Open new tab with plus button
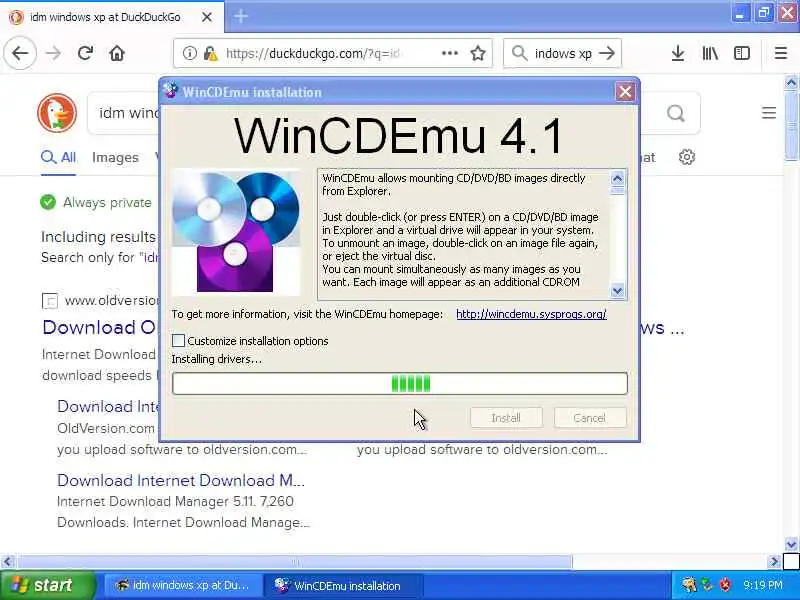The image size is (800, 600). [x=241, y=16]
